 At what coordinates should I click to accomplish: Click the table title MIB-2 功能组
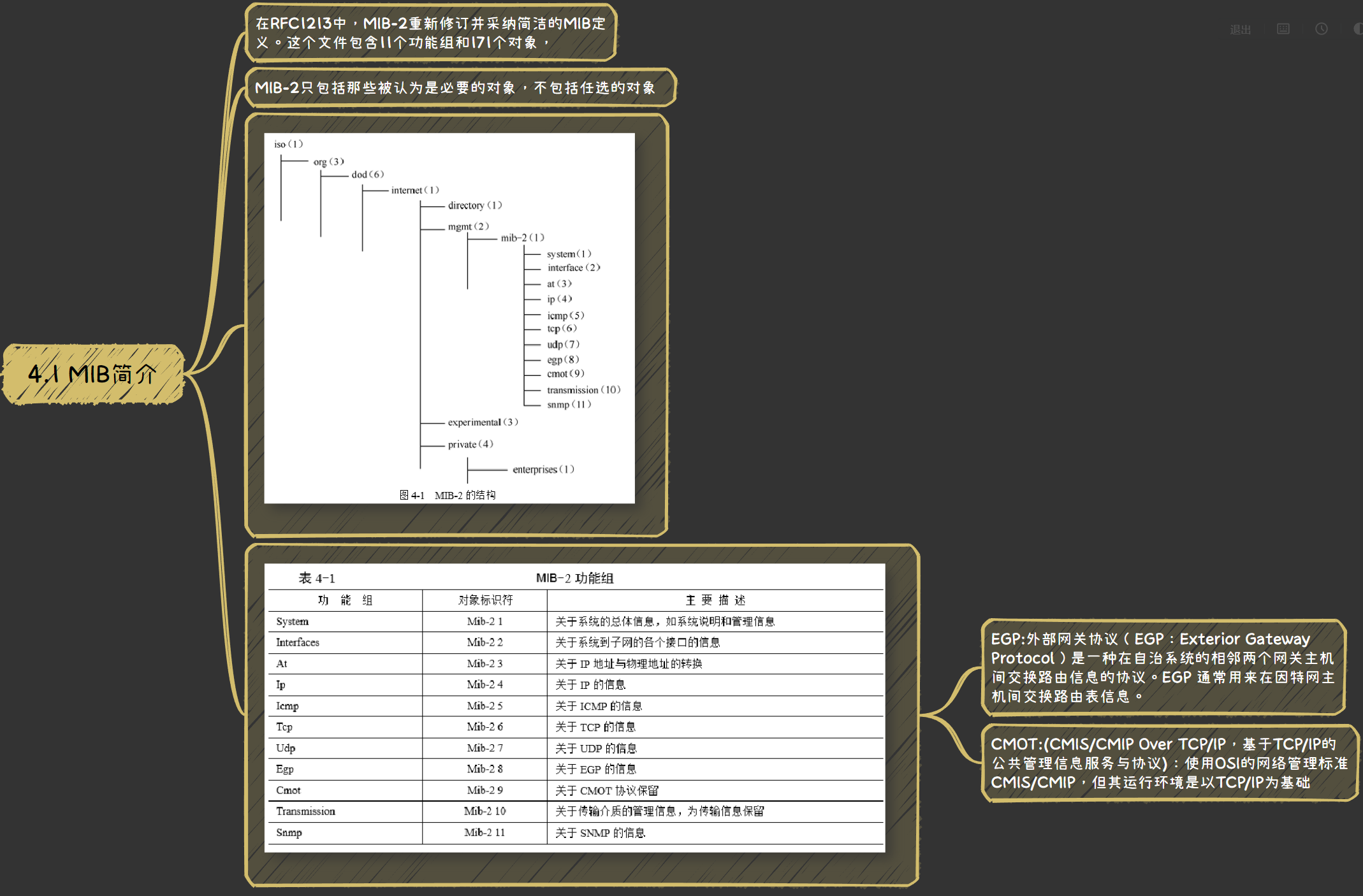tap(574, 578)
